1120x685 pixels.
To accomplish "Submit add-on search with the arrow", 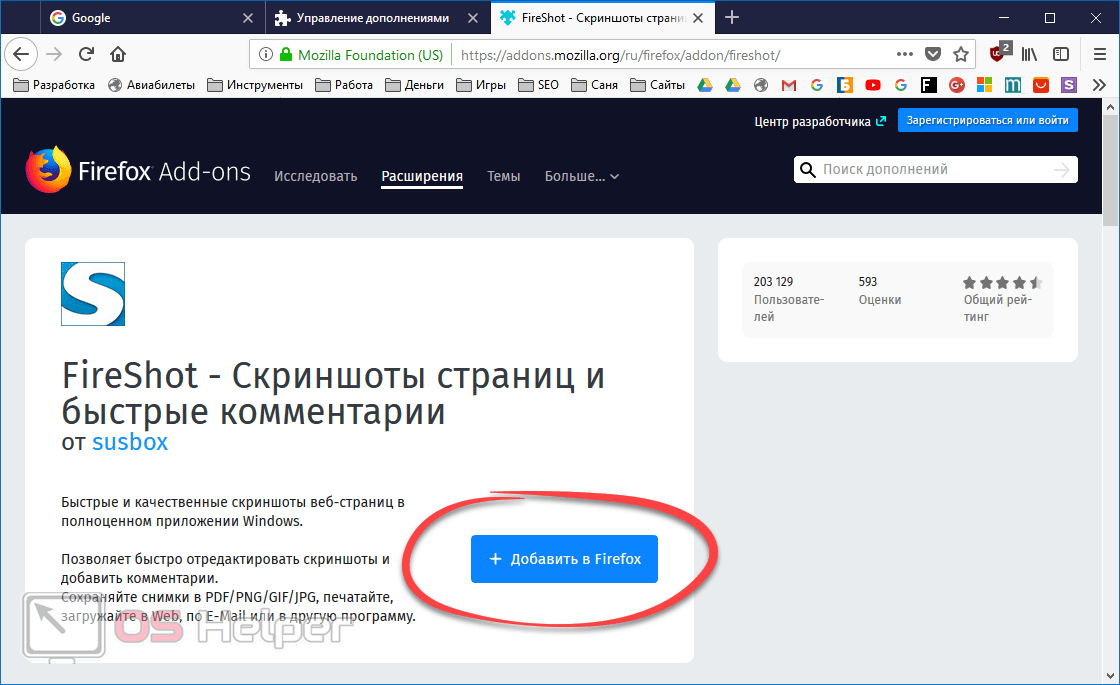I will [x=1061, y=169].
